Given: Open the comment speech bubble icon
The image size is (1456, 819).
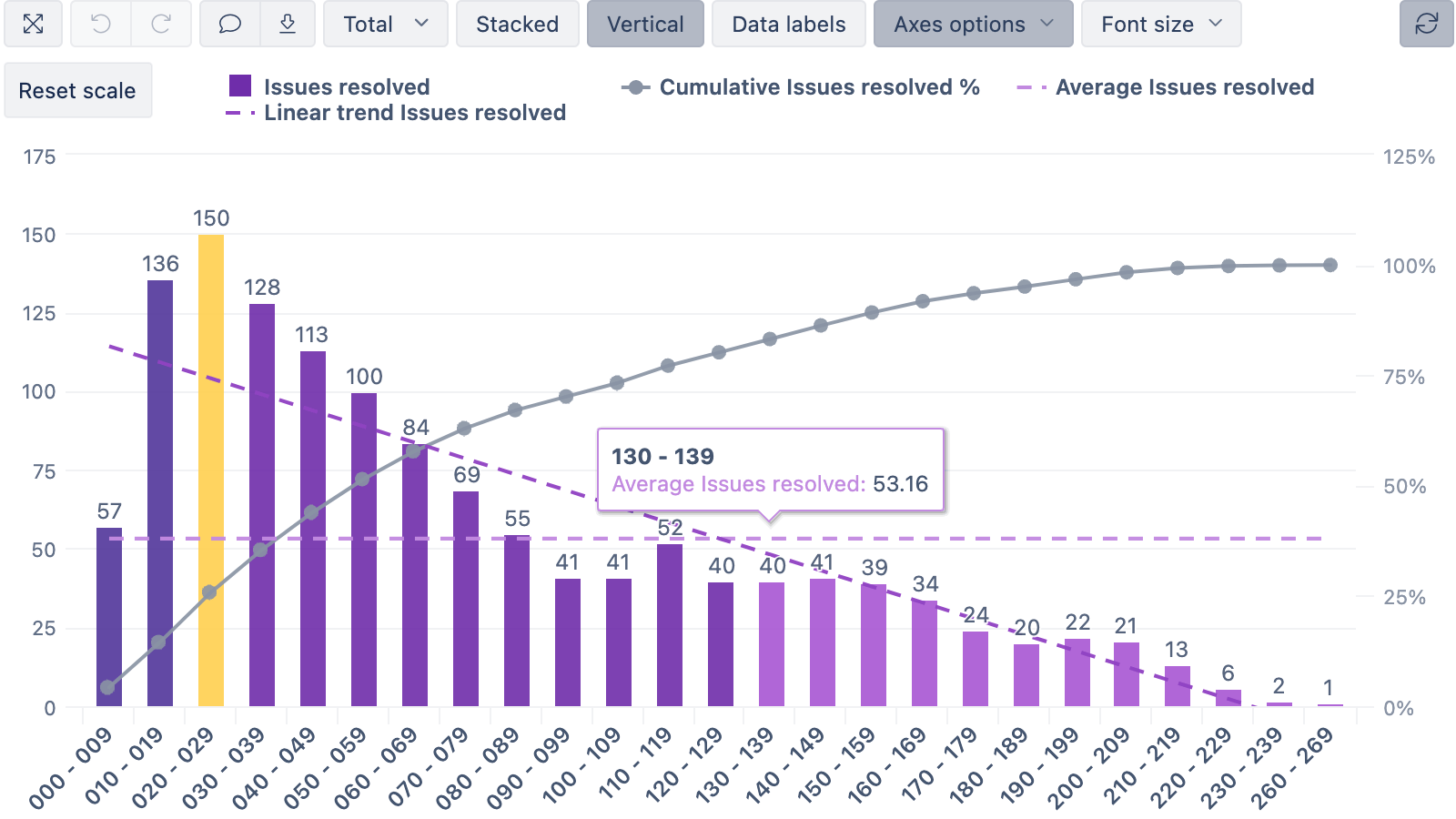Looking at the screenshot, I should 230,25.
